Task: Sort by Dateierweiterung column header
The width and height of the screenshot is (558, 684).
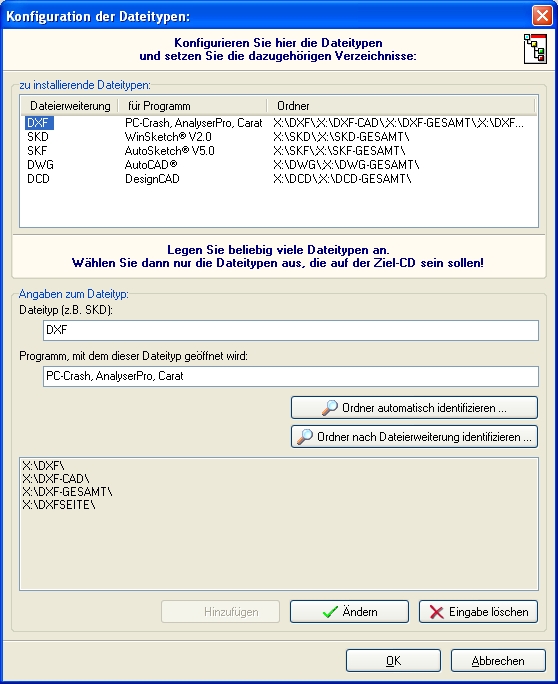Action: (70, 106)
